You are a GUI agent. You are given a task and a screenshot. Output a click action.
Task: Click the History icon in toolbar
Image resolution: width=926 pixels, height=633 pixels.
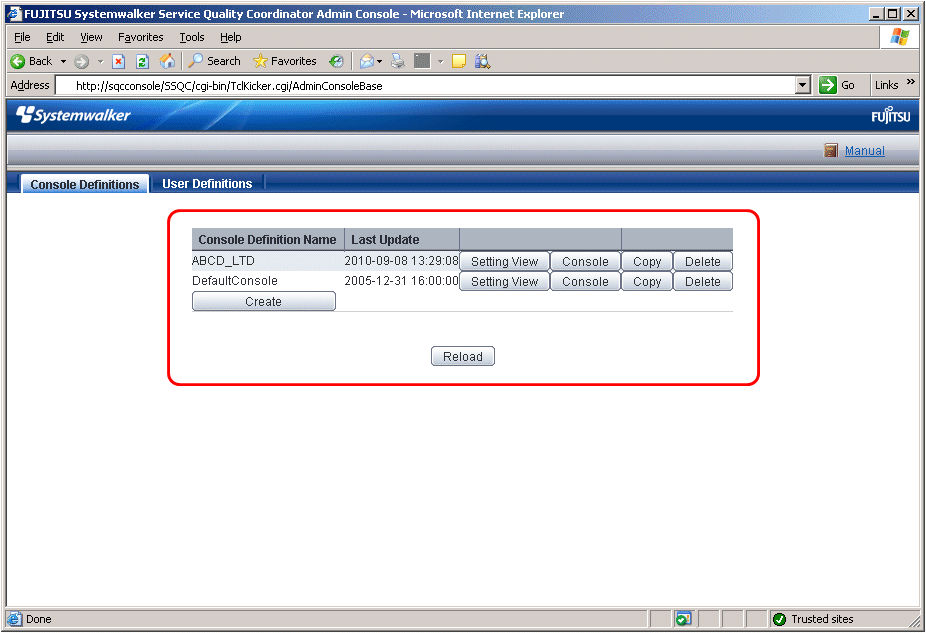pyautogui.click(x=337, y=61)
